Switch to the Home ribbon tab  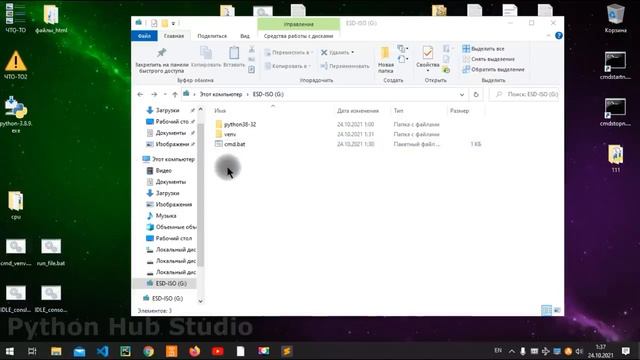coord(174,36)
